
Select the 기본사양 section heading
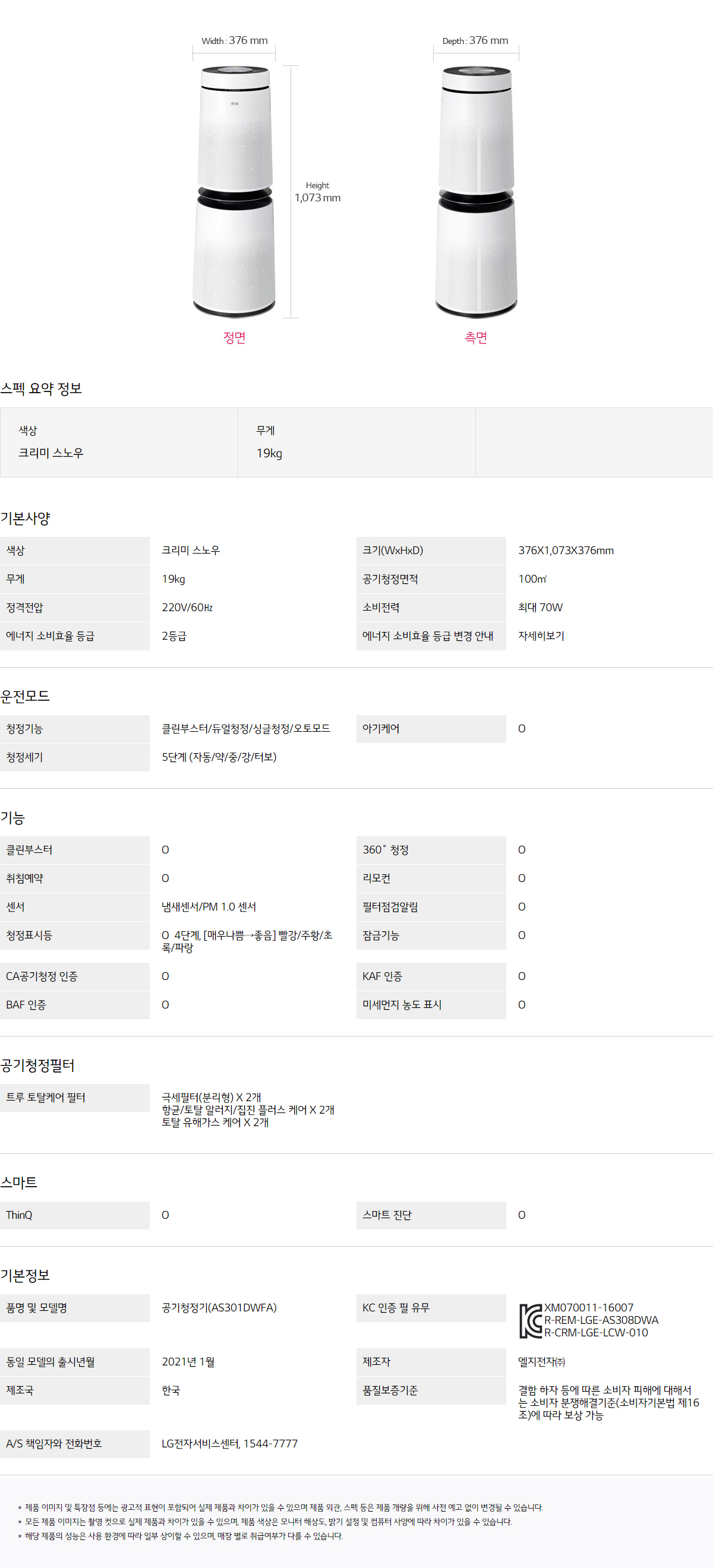click(26, 518)
